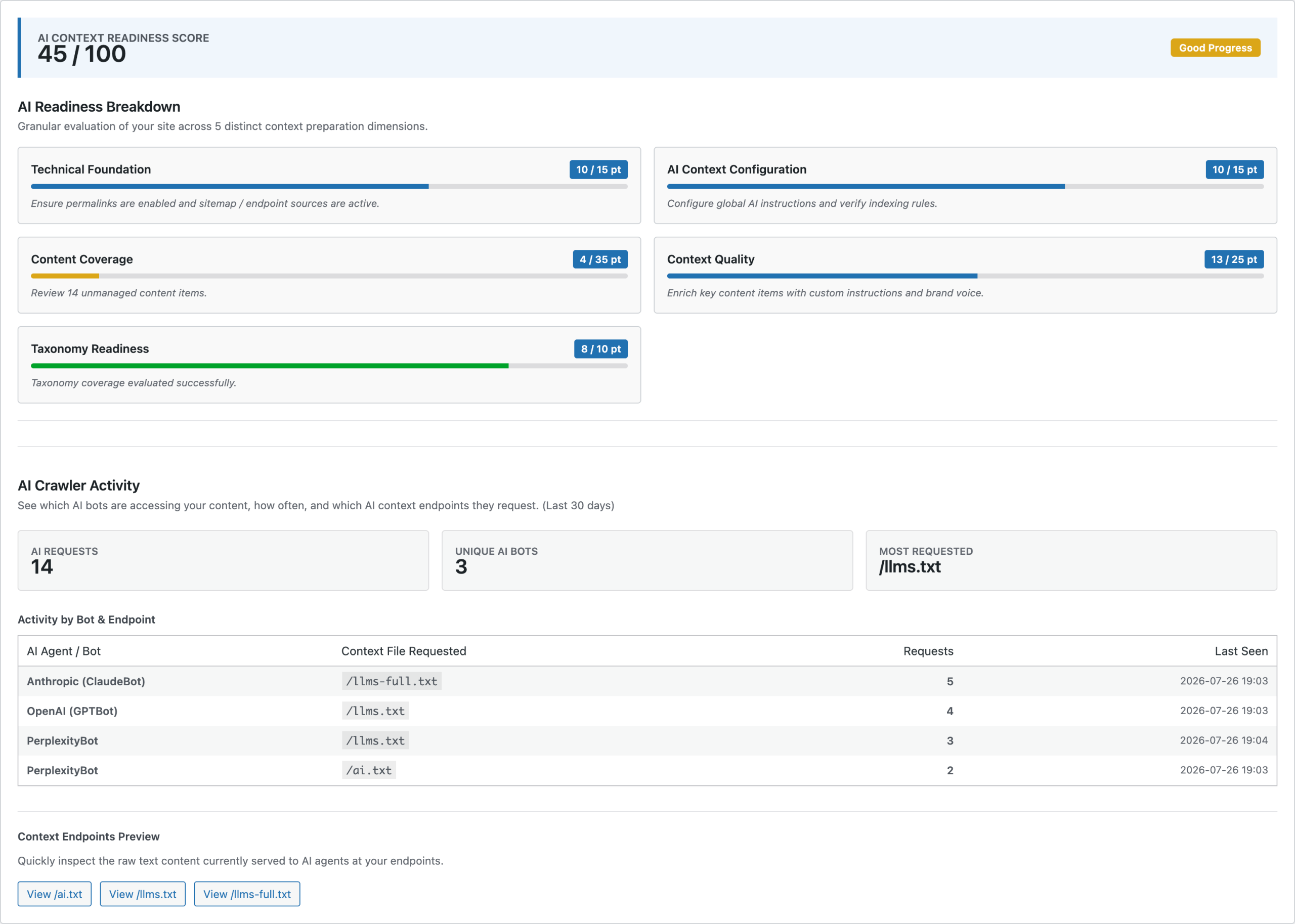The width and height of the screenshot is (1295, 924).
Task: Click the Last Seen column header
Action: [1241, 651]
